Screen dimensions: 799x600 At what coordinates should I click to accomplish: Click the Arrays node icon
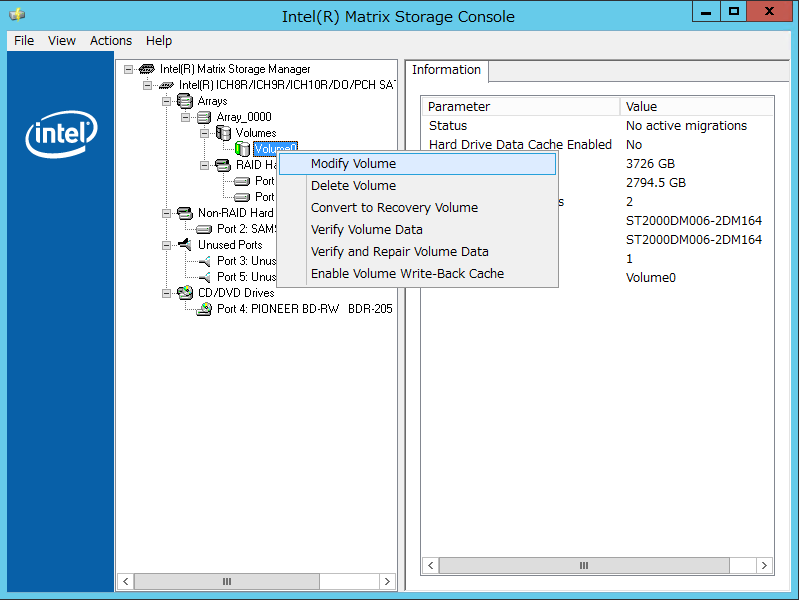pyautogui.click(x=184, y=101)
